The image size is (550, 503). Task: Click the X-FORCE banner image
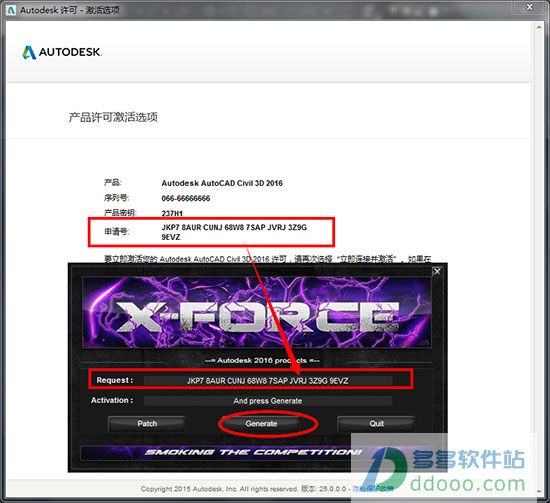click(x=257, y=312)
